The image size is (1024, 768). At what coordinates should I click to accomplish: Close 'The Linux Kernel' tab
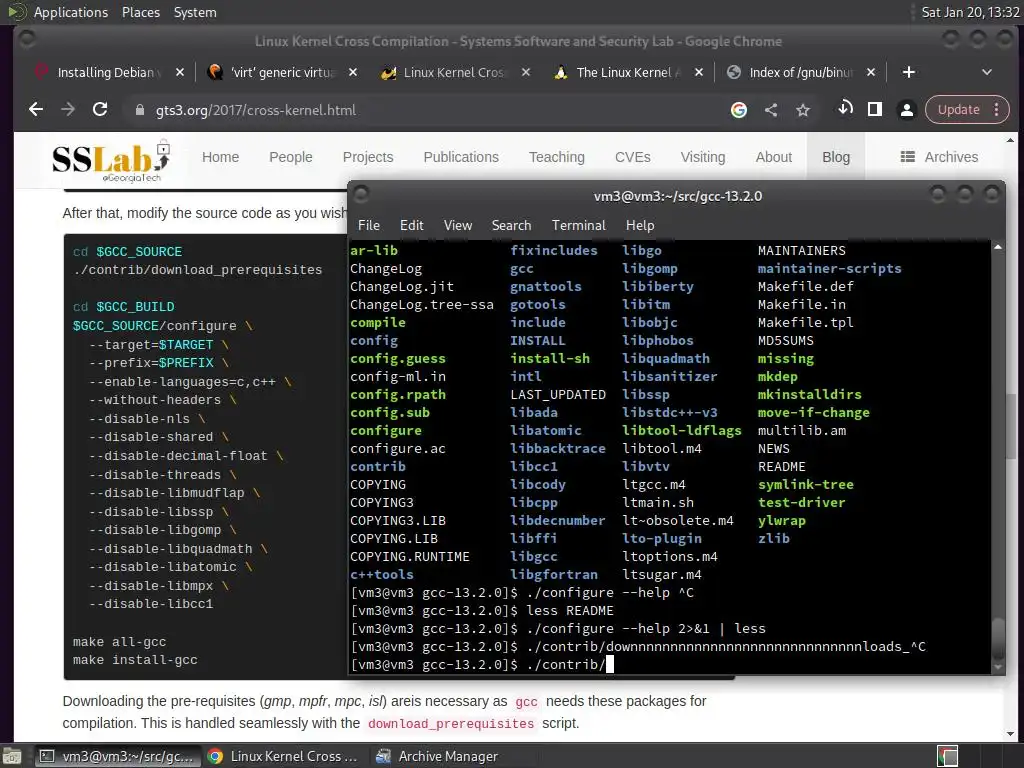tap(699, 72)
